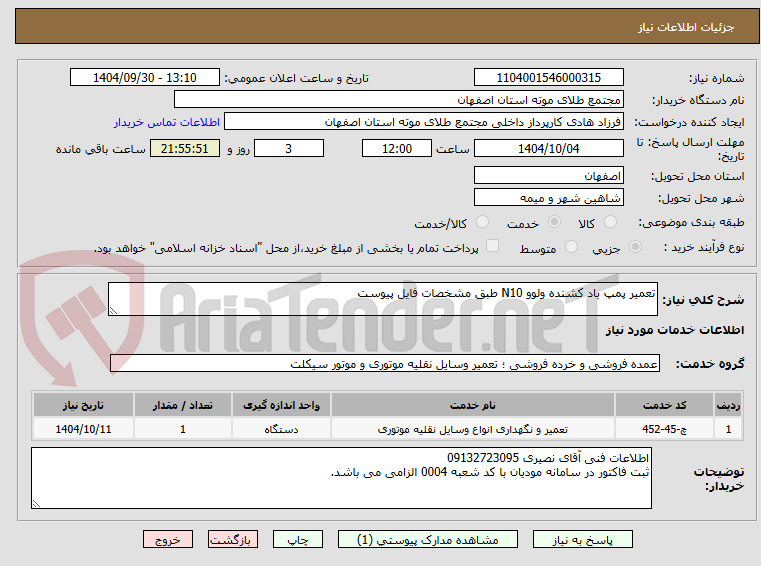Click need date cell 1404/10/11
This screenshot has width=761, height=566.
click(x=83, y=429)
